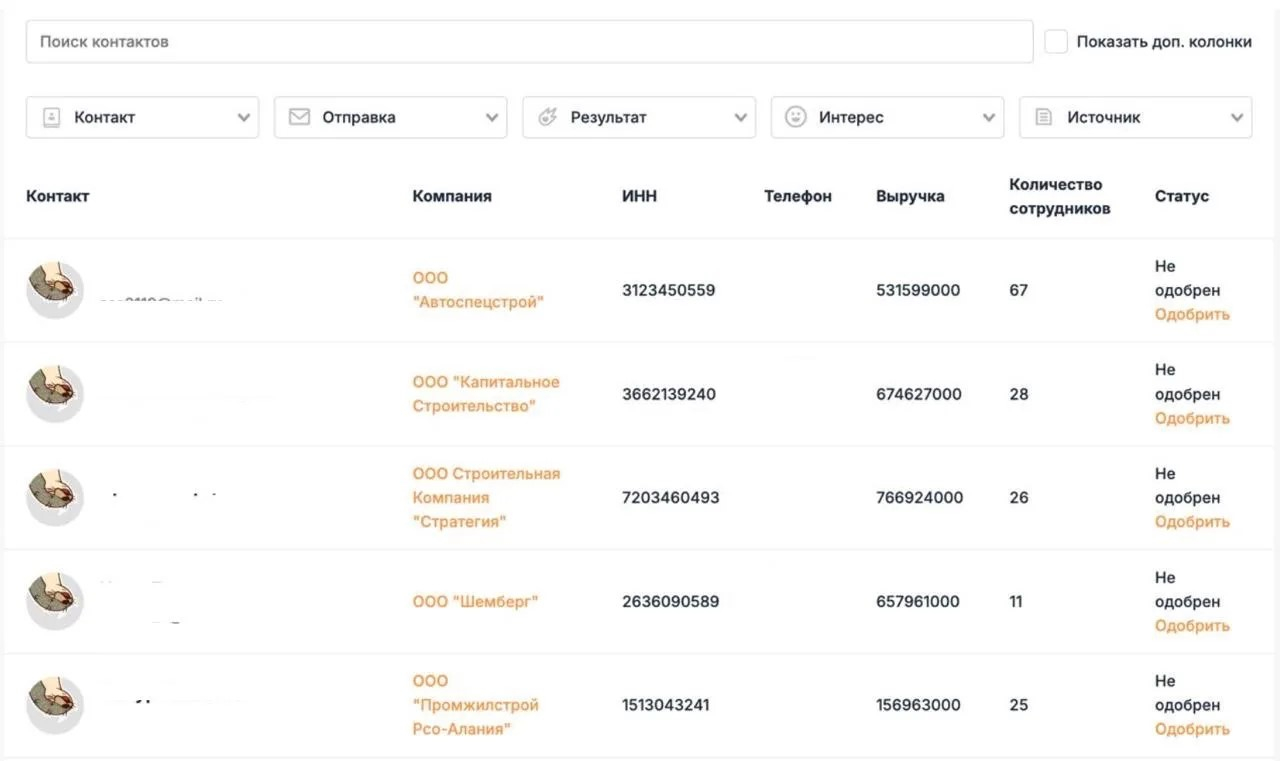
Task: Click the chevron arrow of Интерес dropdown
Action: pos(988,118)
